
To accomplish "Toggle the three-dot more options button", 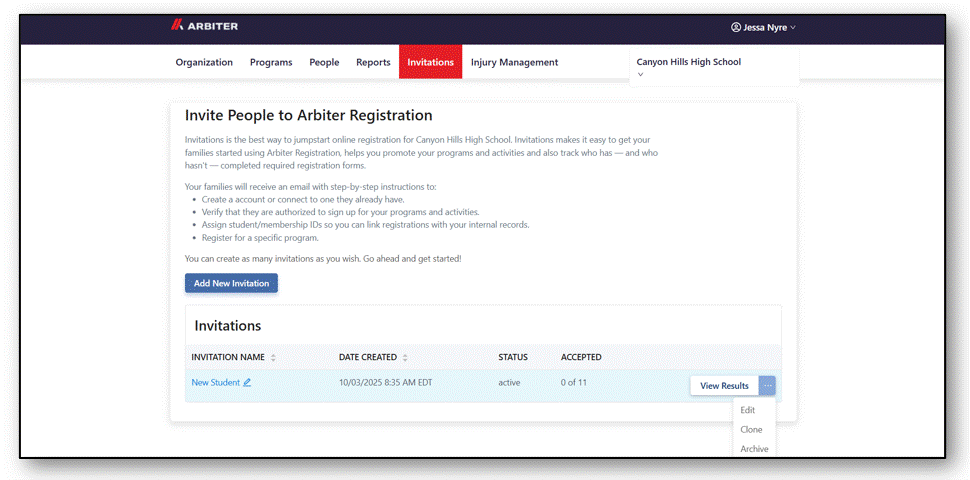I will coord(767,385).
